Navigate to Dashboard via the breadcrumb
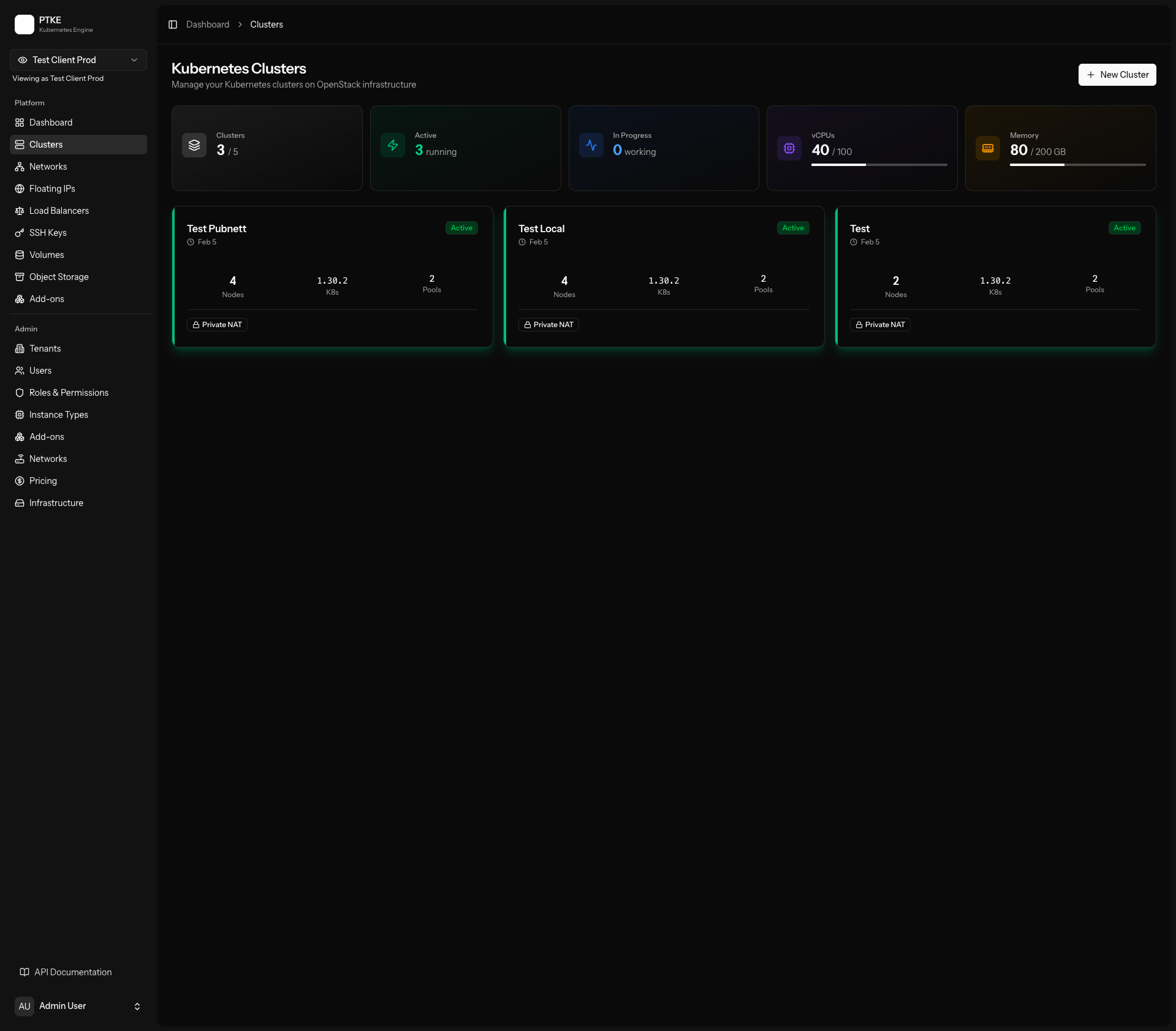Viewport: 1176px width, 1031px height. [x=207, y=25]
